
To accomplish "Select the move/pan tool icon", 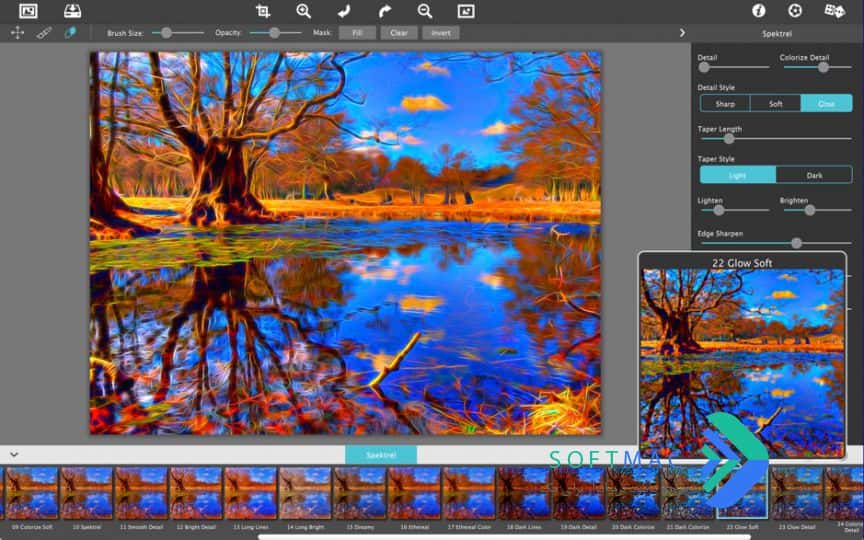I will click(17, 33).
